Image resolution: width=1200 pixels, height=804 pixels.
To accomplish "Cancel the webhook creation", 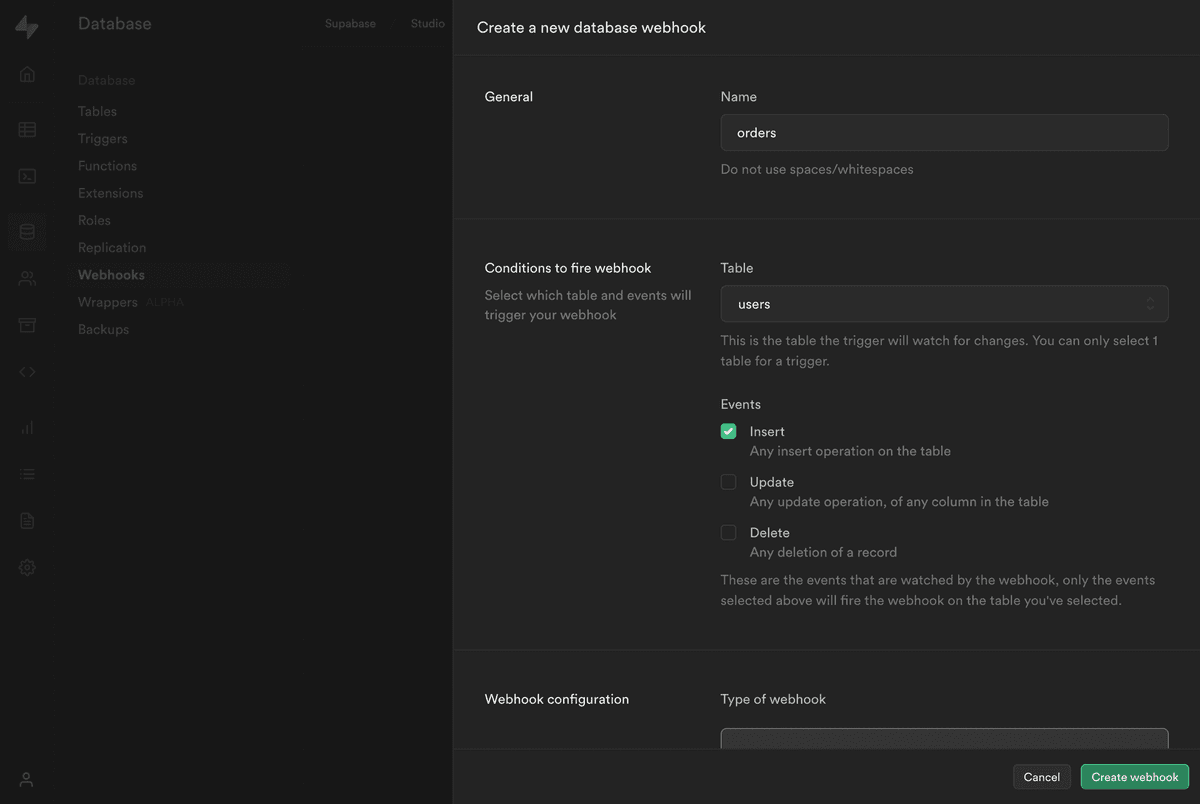I will (1041, 776).
